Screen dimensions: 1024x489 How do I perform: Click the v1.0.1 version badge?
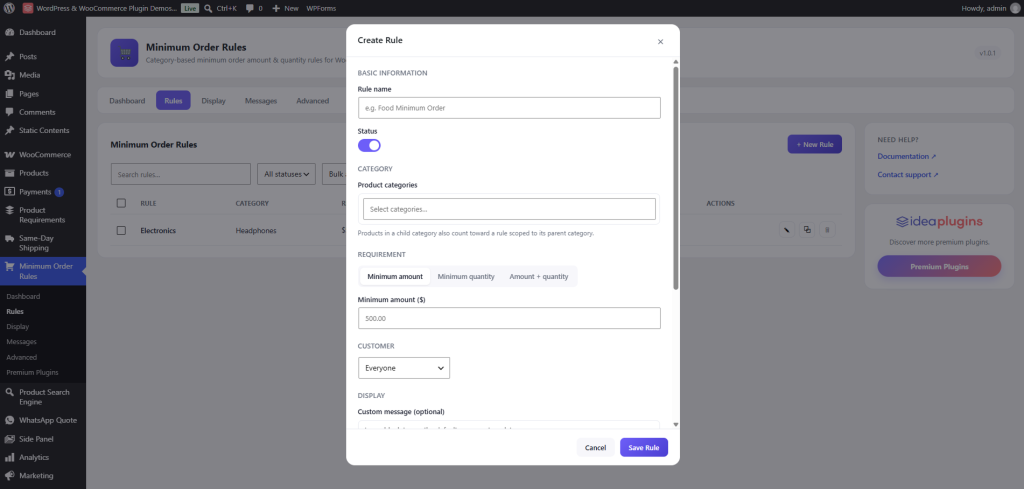point(987,53)
